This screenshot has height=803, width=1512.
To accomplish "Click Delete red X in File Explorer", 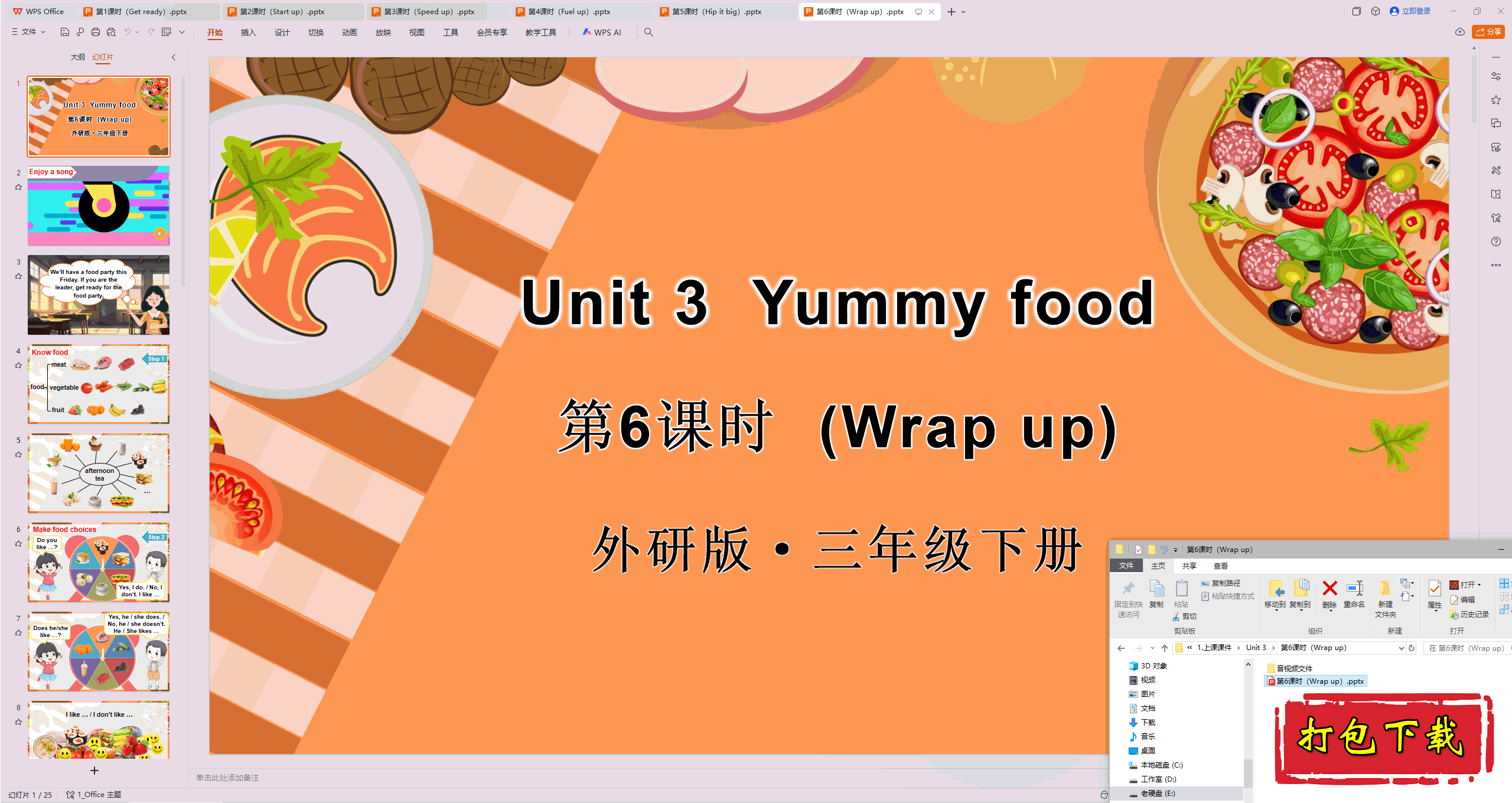I will (x=1329, y=588).
